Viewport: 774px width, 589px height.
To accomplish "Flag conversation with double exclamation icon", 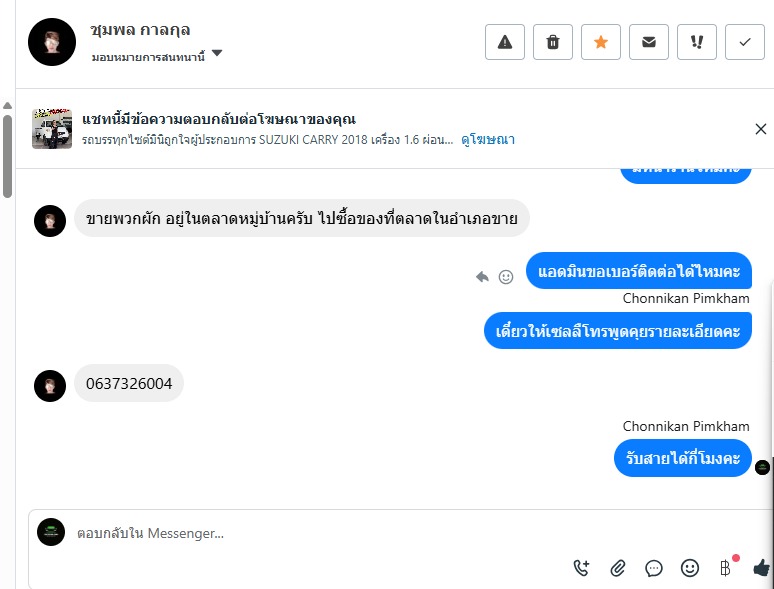I will coord(697,42).
